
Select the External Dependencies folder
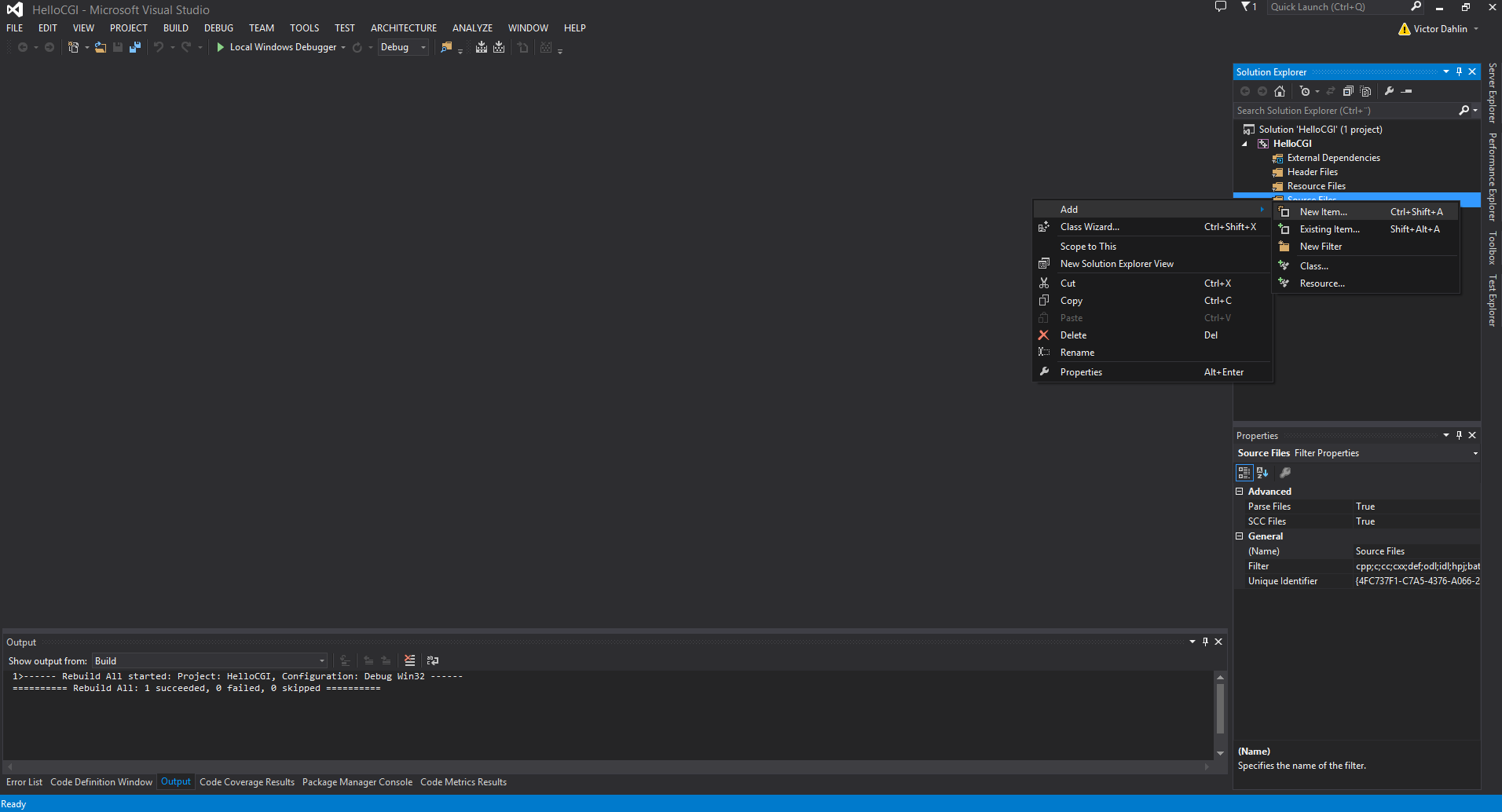[x=1333, y=158]
